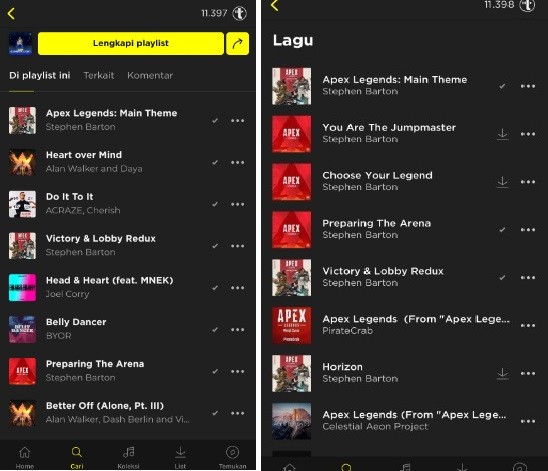Image resolution: width=548 pixels, height=471 pixels.
Task: Tap the Lagu section heading
Action: (x=293, y=41)
